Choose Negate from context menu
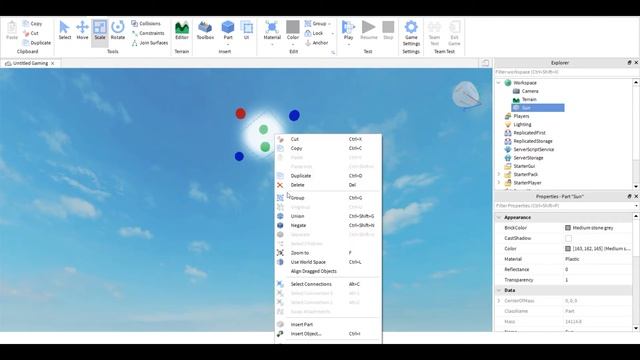The width and height of the screenshot is (640, 360). pyautogui.click(x=328, y=225)
